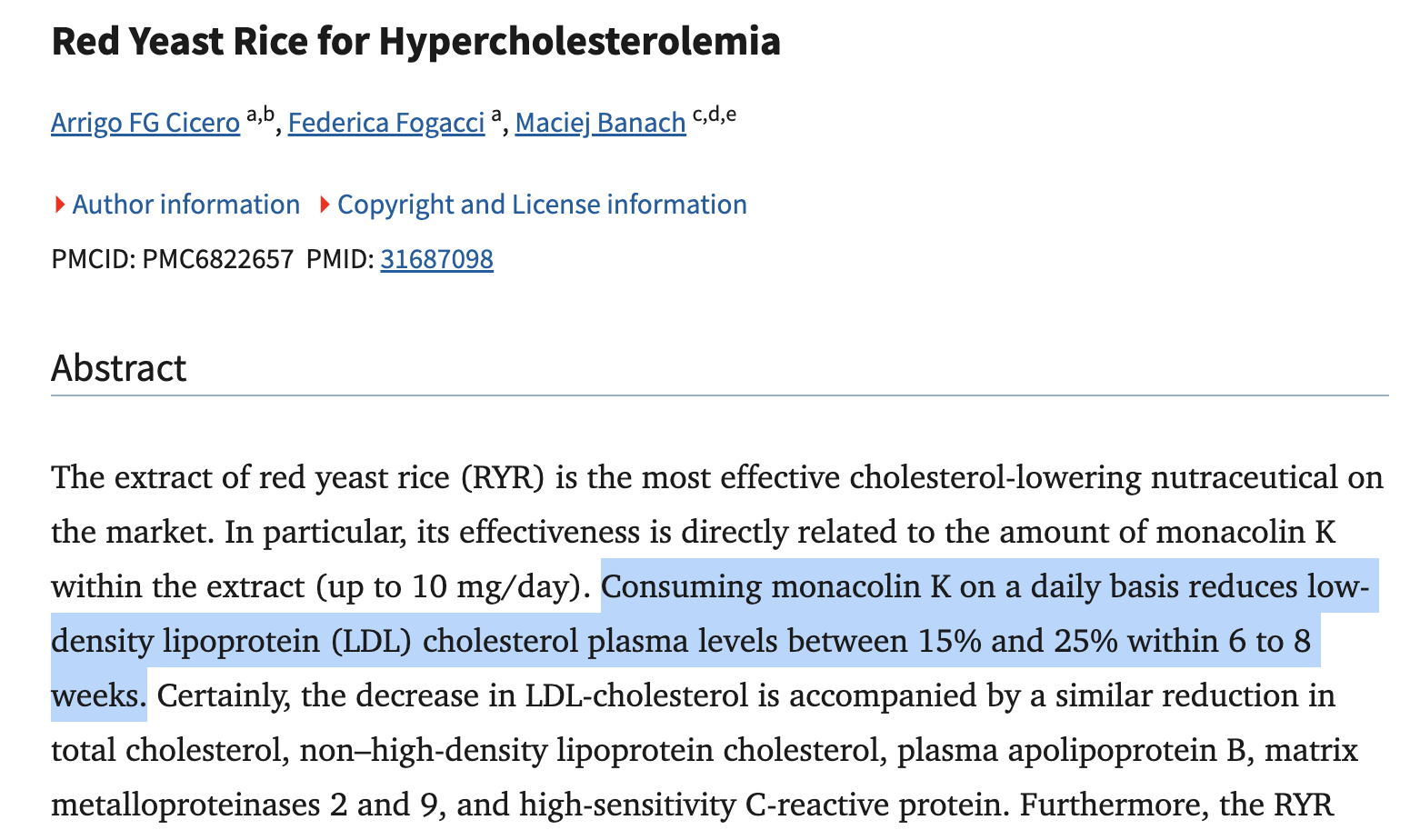The image size is (1420, 840).
Task: Click superscript a,b after Cicero's name
Action: 260,115
